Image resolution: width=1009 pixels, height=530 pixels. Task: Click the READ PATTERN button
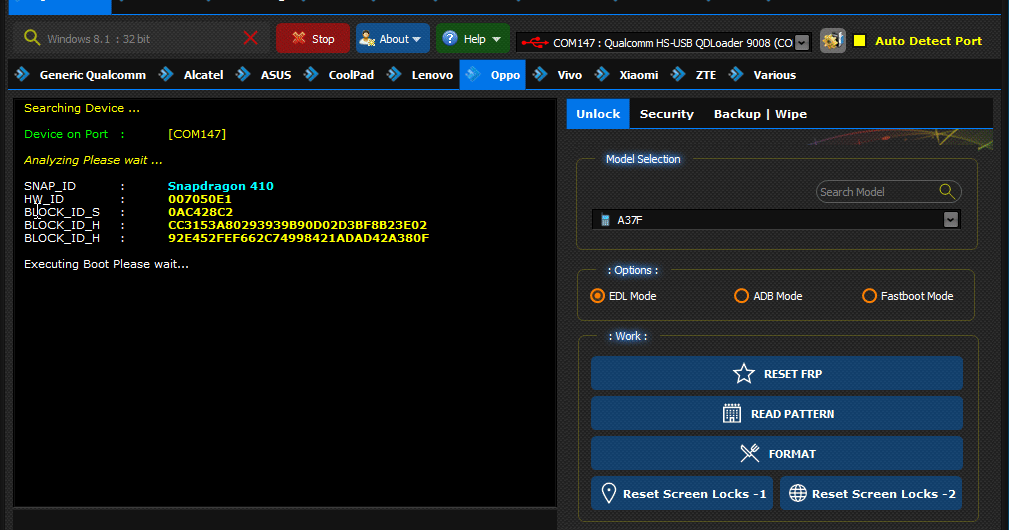tap(777, 414)
